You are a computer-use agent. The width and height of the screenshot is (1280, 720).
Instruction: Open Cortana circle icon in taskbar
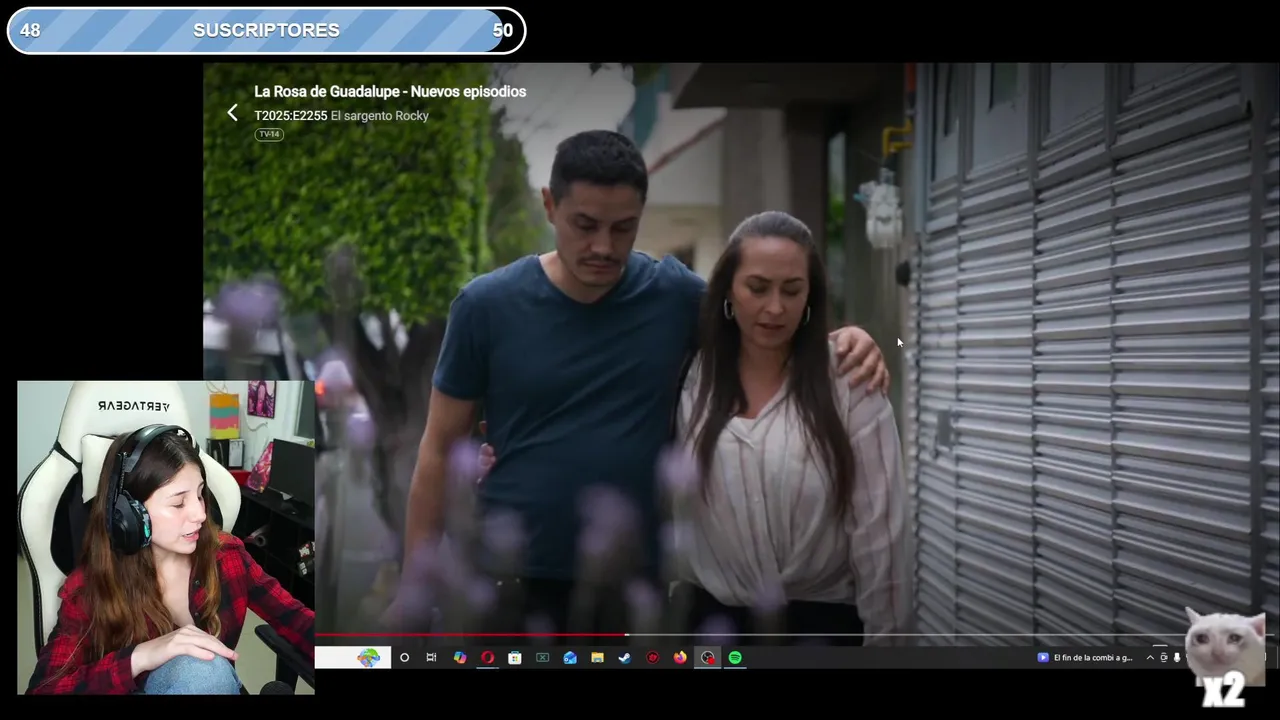pos(404,657)
